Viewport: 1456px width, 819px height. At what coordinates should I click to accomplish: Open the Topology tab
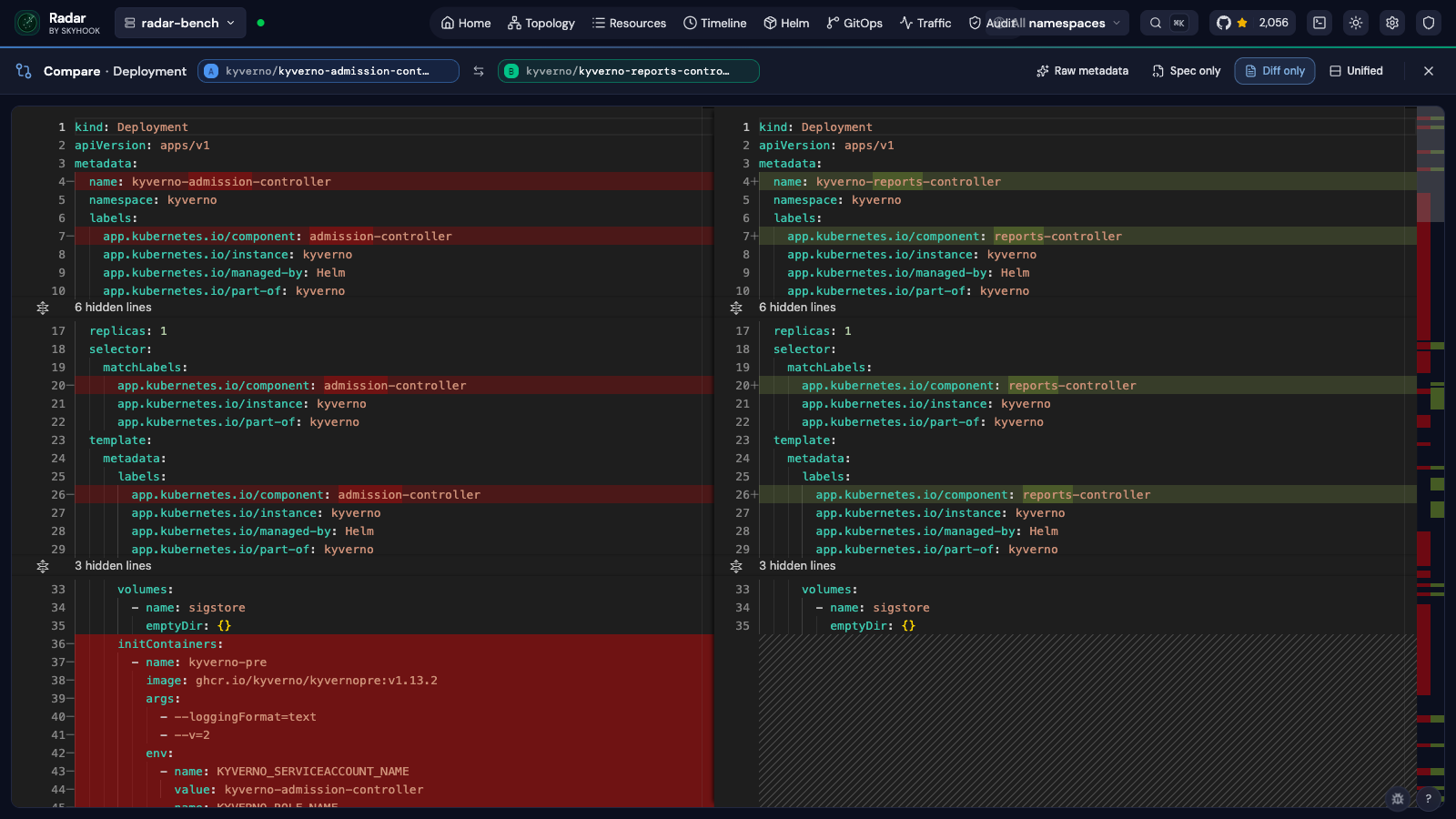pos(541,23)
